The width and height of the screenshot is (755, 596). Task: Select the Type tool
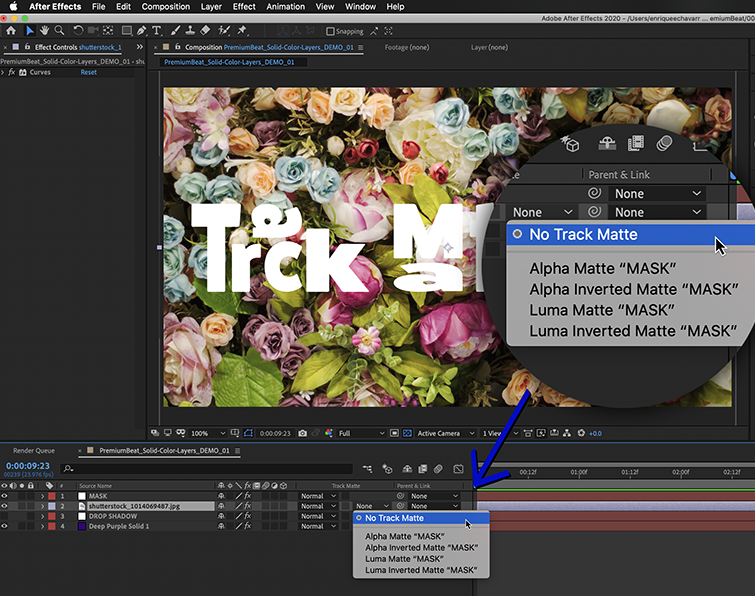pyautogui.click(x=157, y=31)
